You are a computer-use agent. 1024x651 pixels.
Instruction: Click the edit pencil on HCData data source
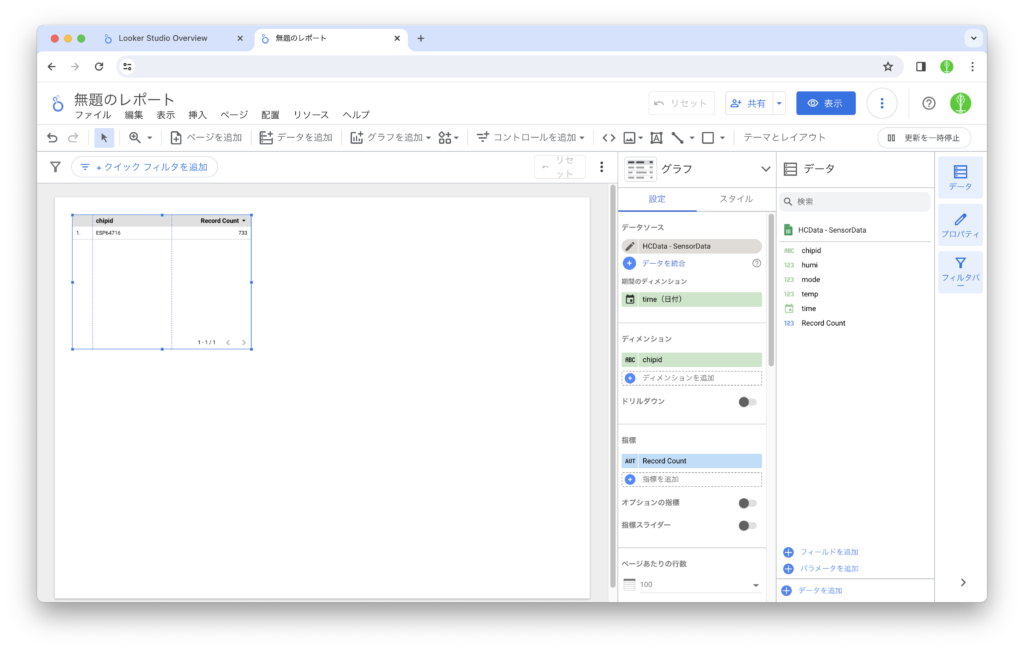[630, 246]
